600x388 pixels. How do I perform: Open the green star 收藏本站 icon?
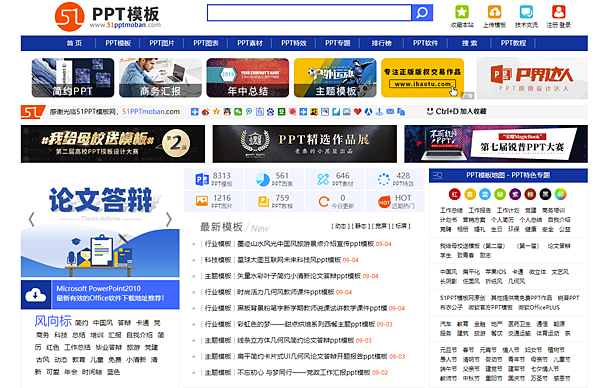462,12
